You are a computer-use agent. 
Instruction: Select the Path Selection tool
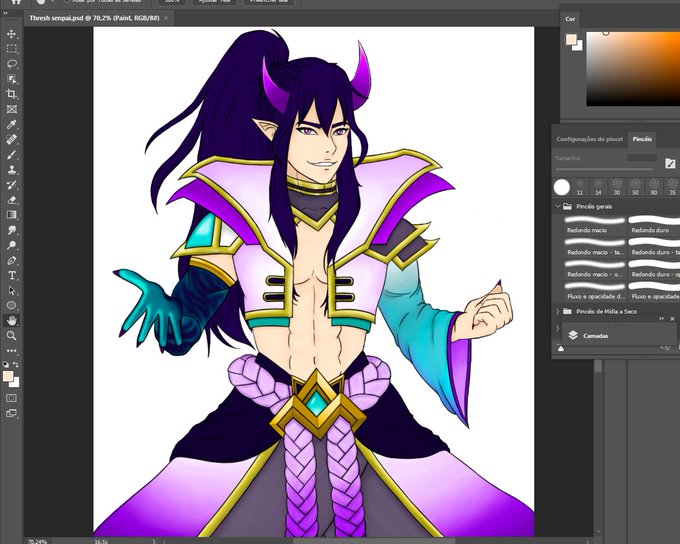(x=12, y=290)
